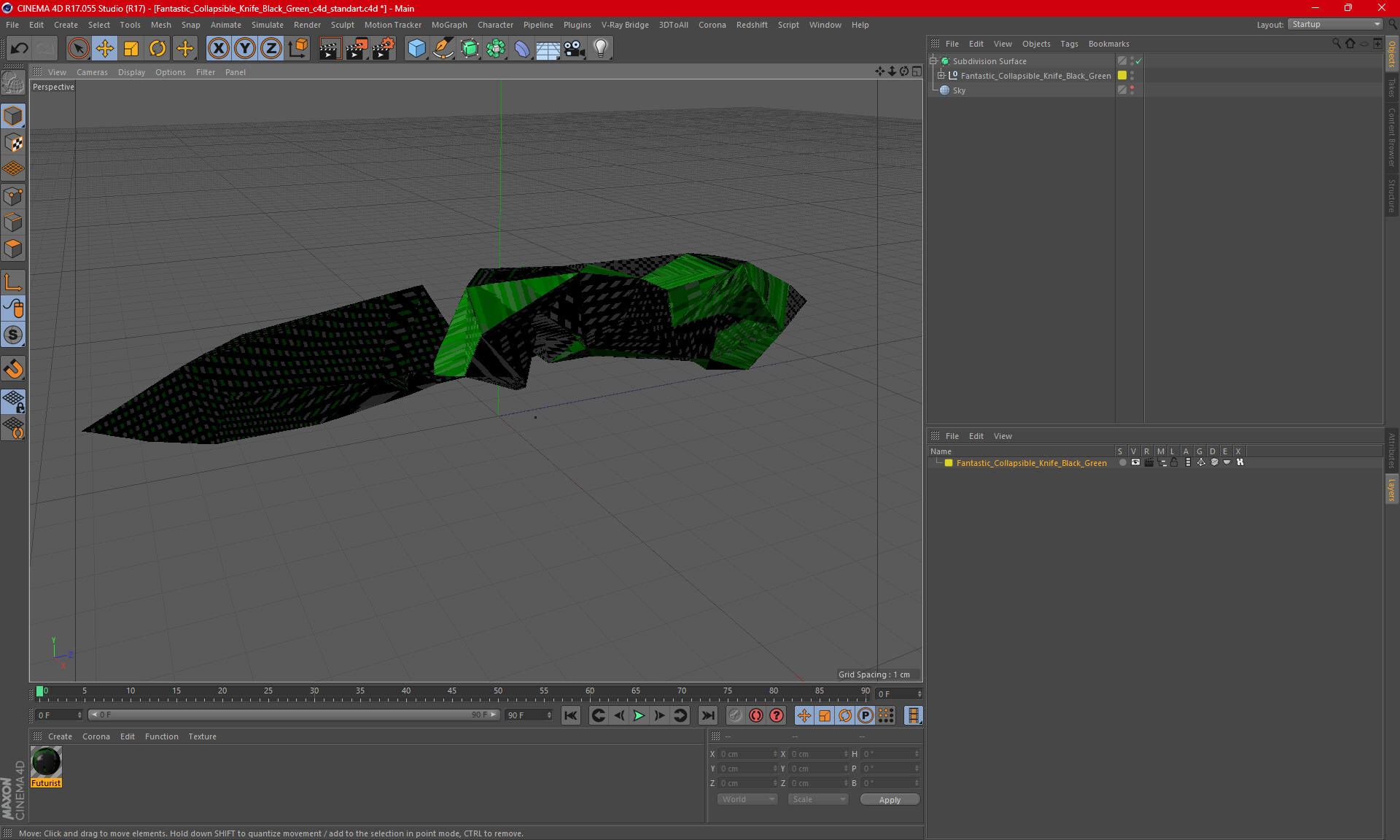This screenshot has height=840, width=1400.
Task: Open the V-Ray Bridge menu
Action: 625,25
